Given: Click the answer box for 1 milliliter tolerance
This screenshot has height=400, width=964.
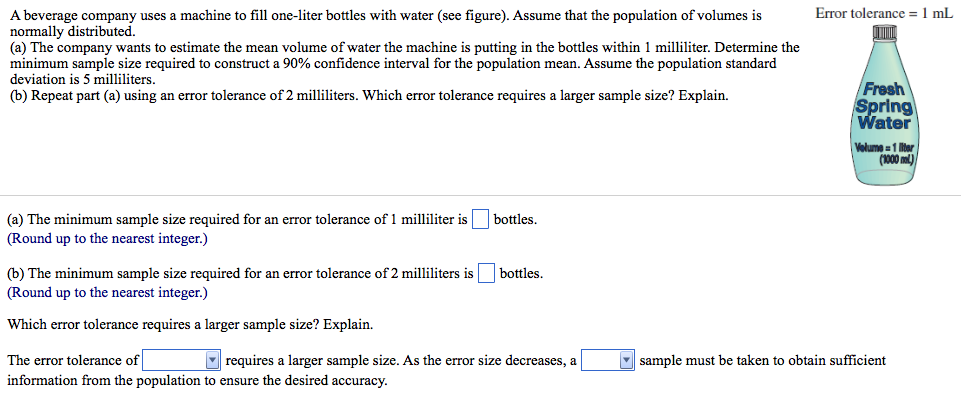Looking at the screenshot, I should tap(480, 220).
